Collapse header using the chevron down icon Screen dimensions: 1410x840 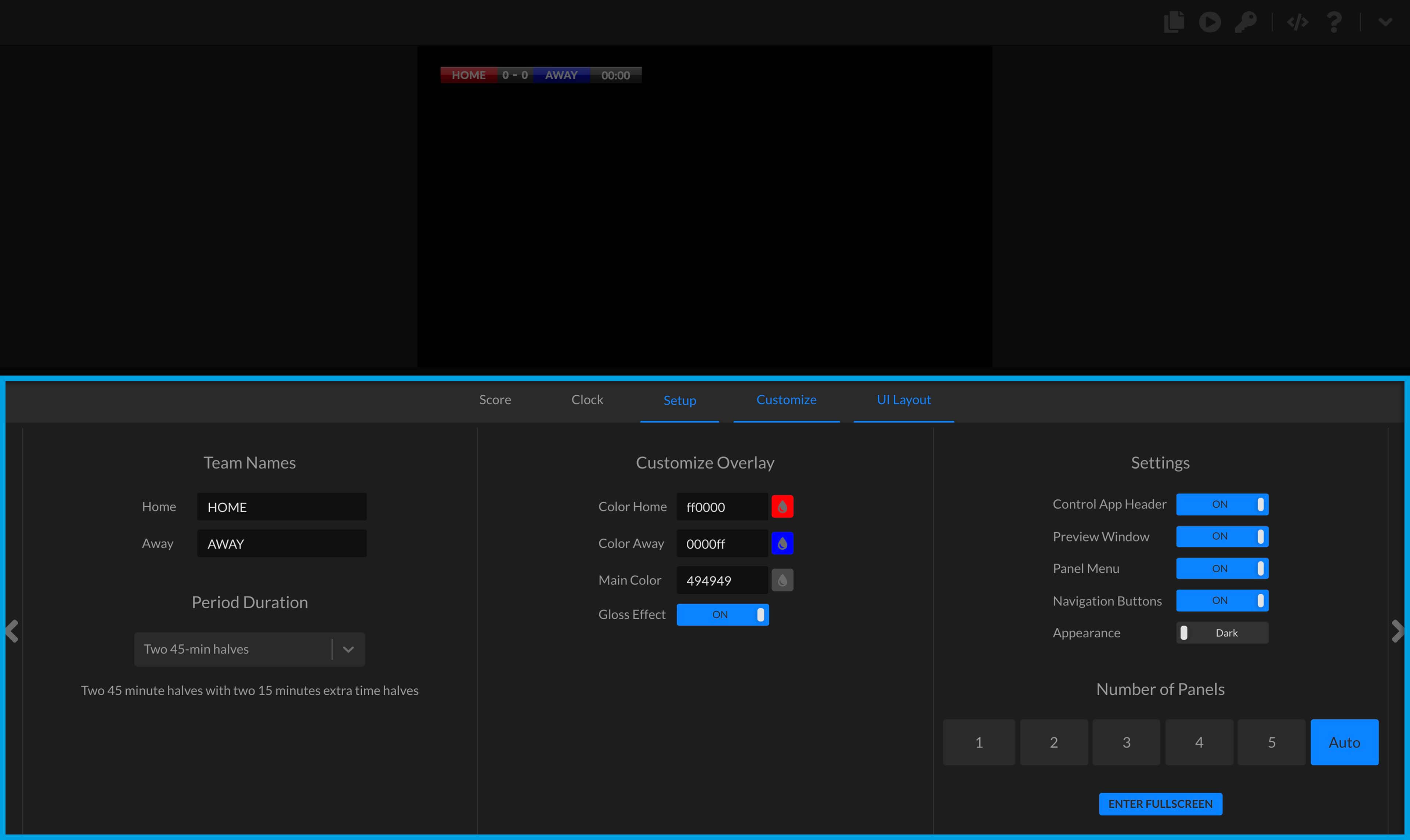pyautogui.click(x=1385, y=22)
